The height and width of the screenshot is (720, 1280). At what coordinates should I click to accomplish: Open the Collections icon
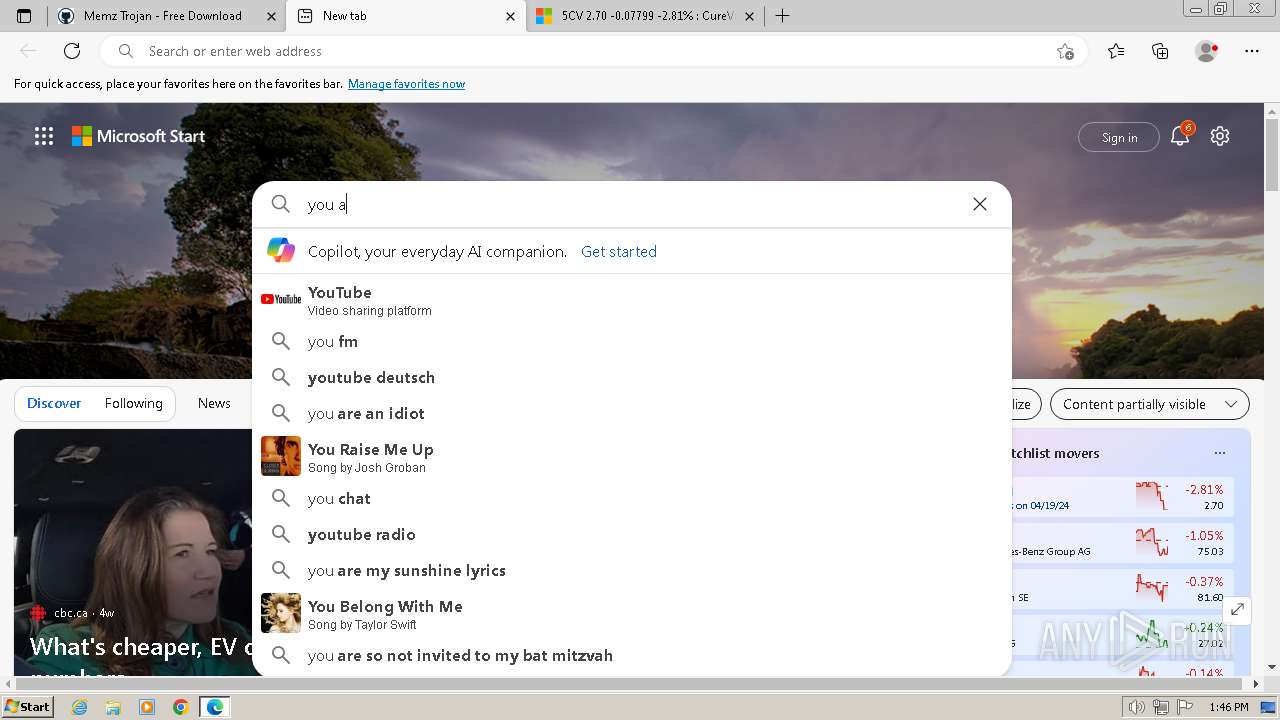click(x=1160, y=51)
